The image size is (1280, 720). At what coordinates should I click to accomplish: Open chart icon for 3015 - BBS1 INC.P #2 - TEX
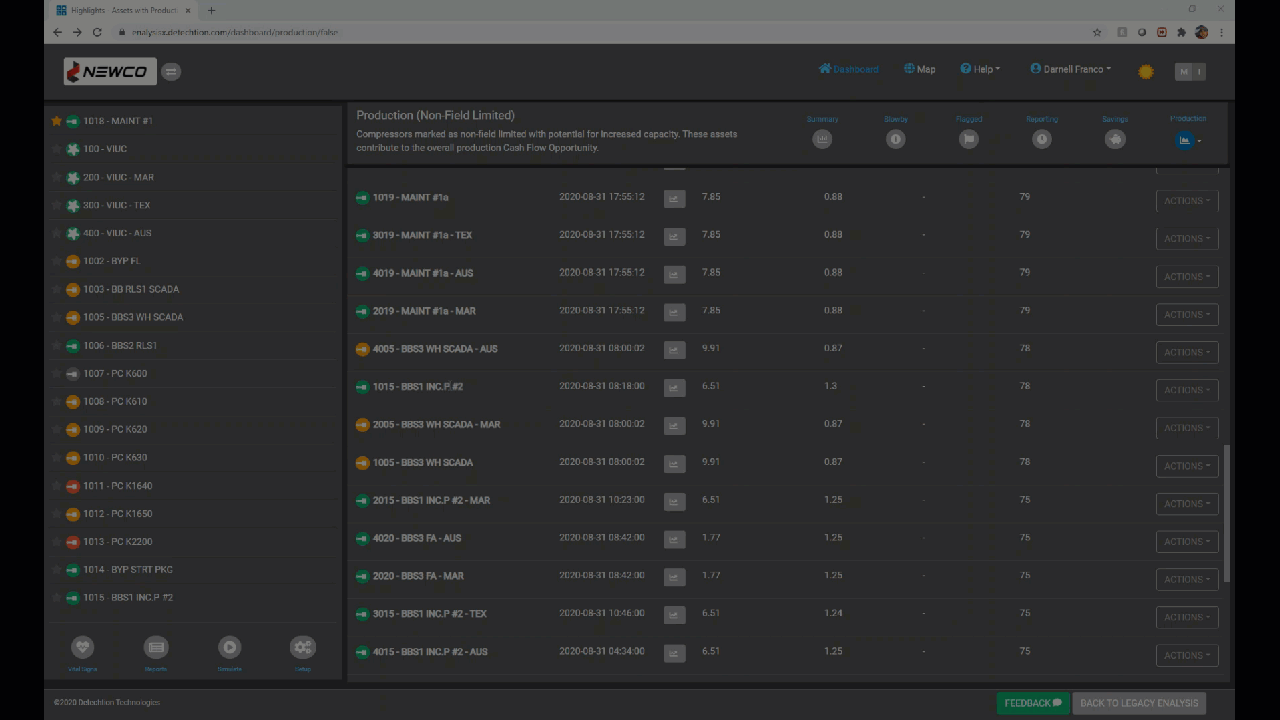675,615
